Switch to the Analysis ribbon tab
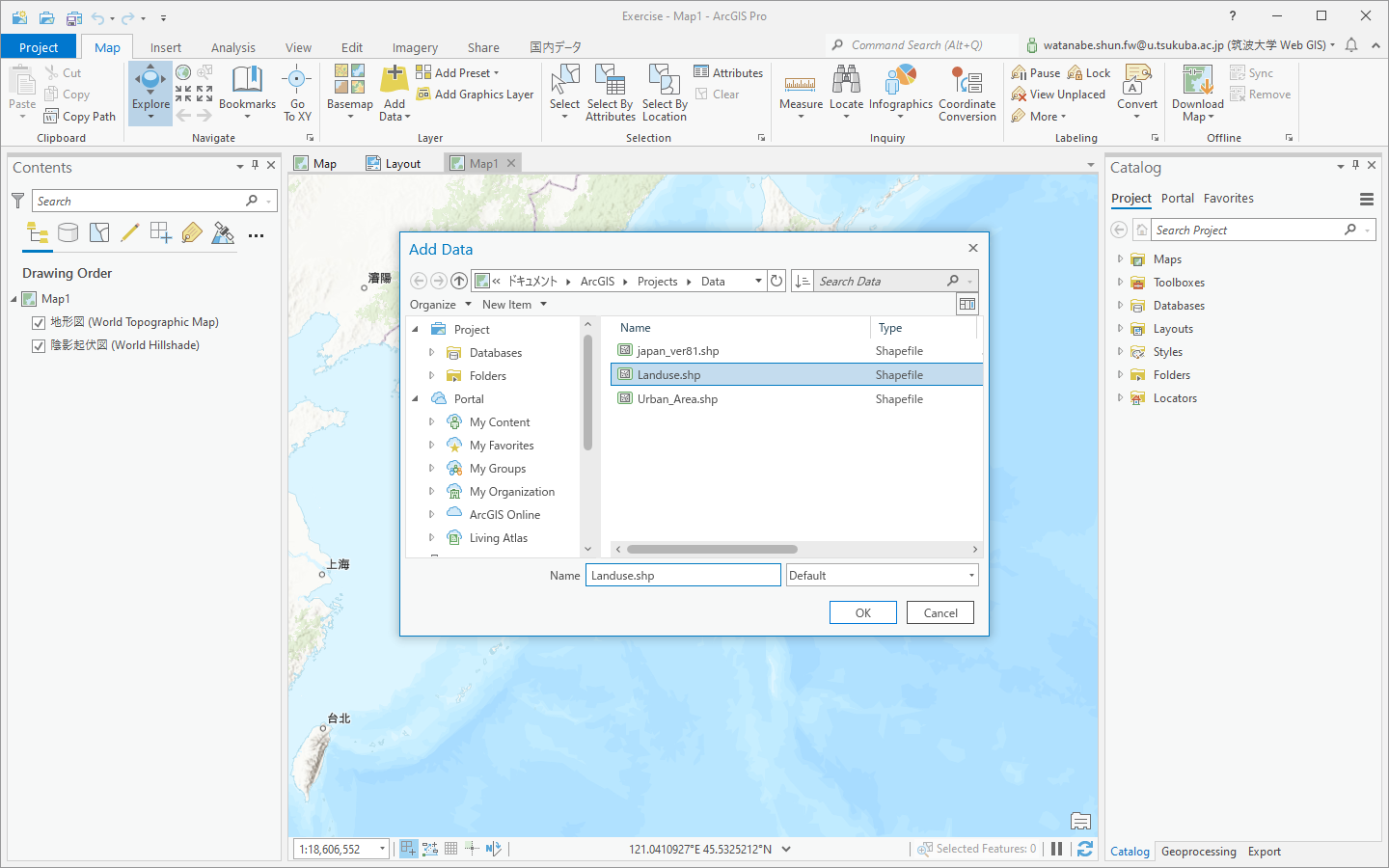 [x=232, y=47]
